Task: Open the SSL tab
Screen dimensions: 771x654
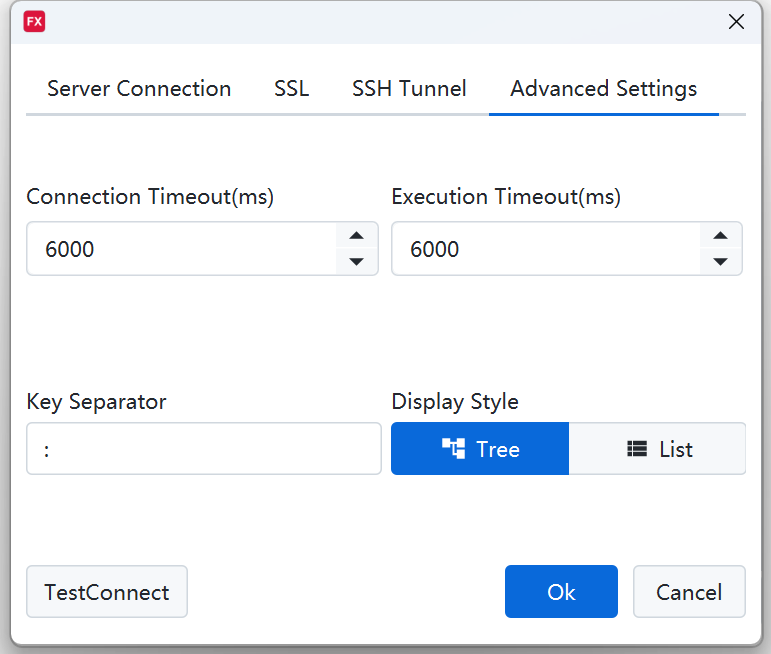Action: [291, 89]
